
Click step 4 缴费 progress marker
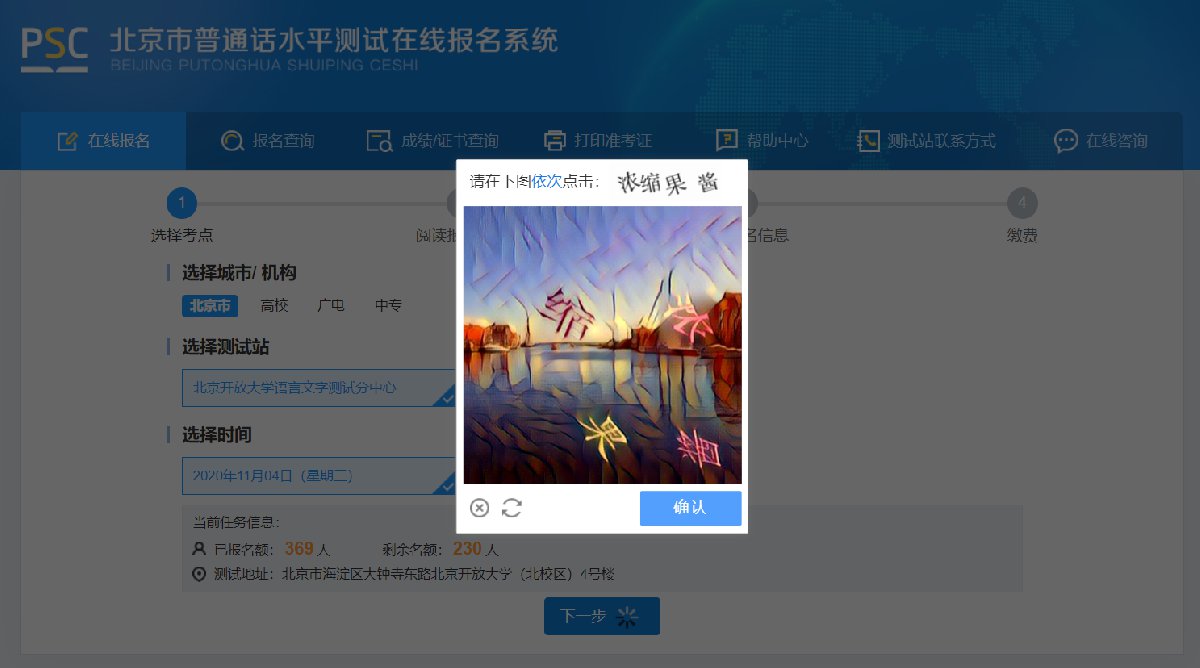pos(1022,204)
